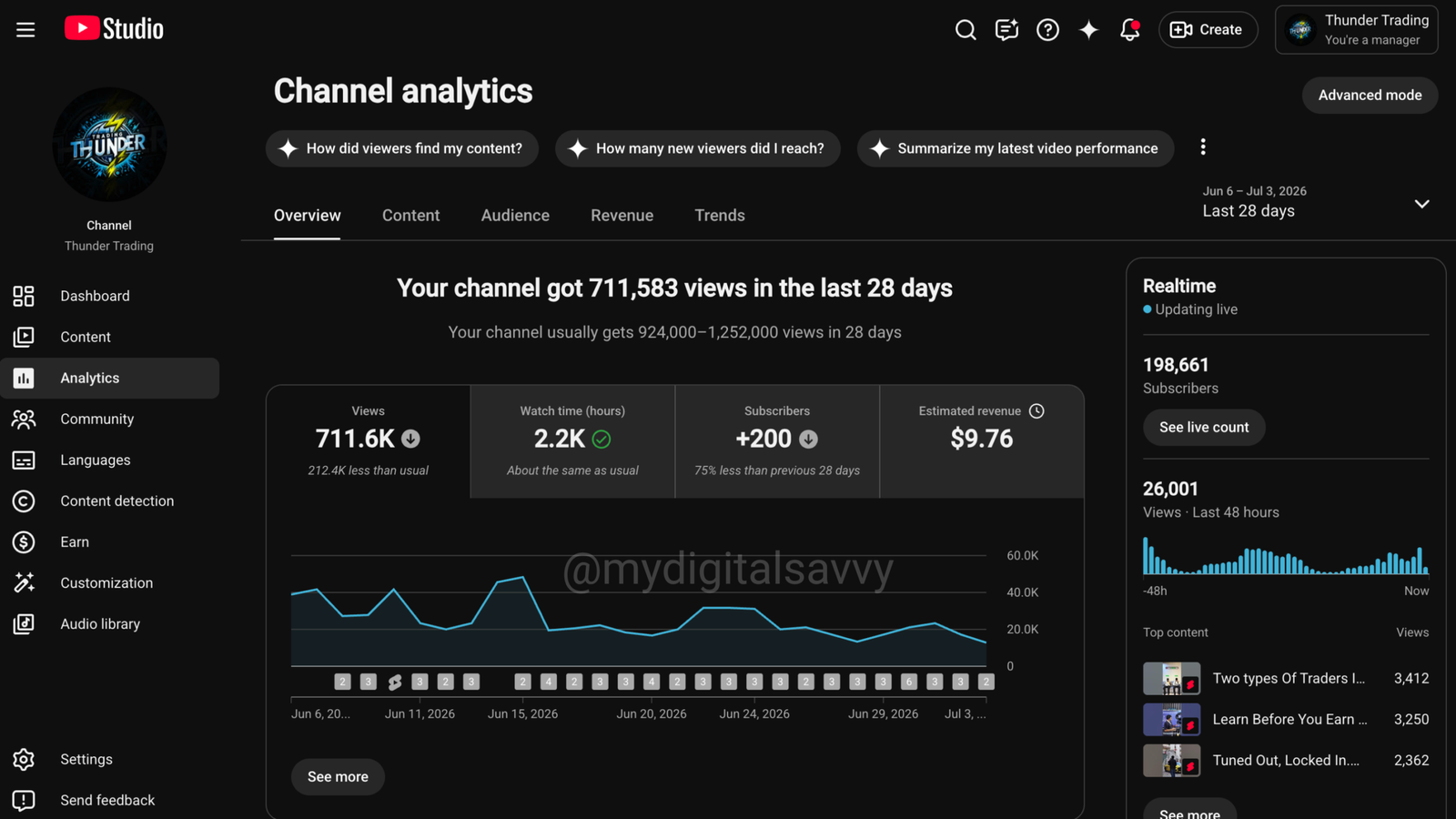Click the down arrow icon beside +200 subscribers
This screenshot has width=1456, height=819.
[x=808, y=439]
